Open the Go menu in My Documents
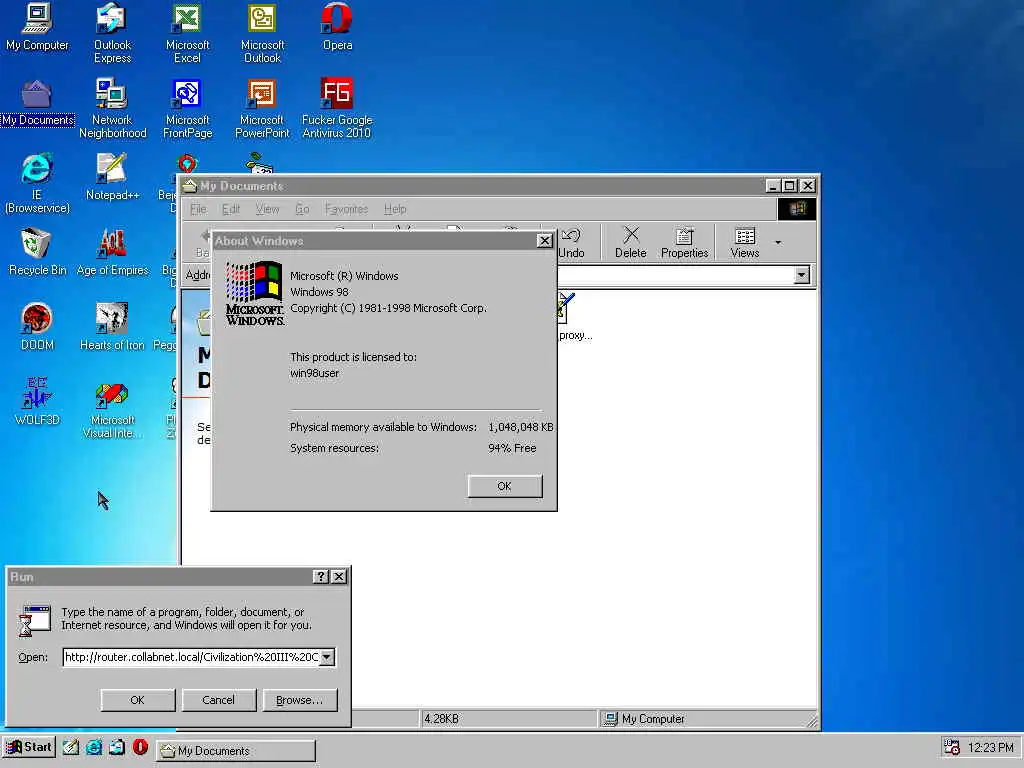The height and width of the screenshot is (768, 1024). (x=302, y=209)
